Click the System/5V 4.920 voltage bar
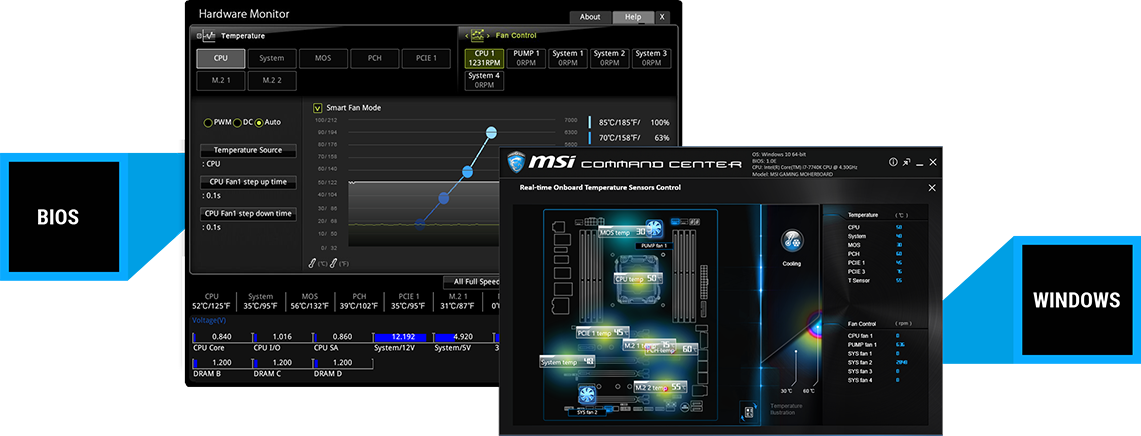This screenshot has width=1141, height=436. pos(463,337)
